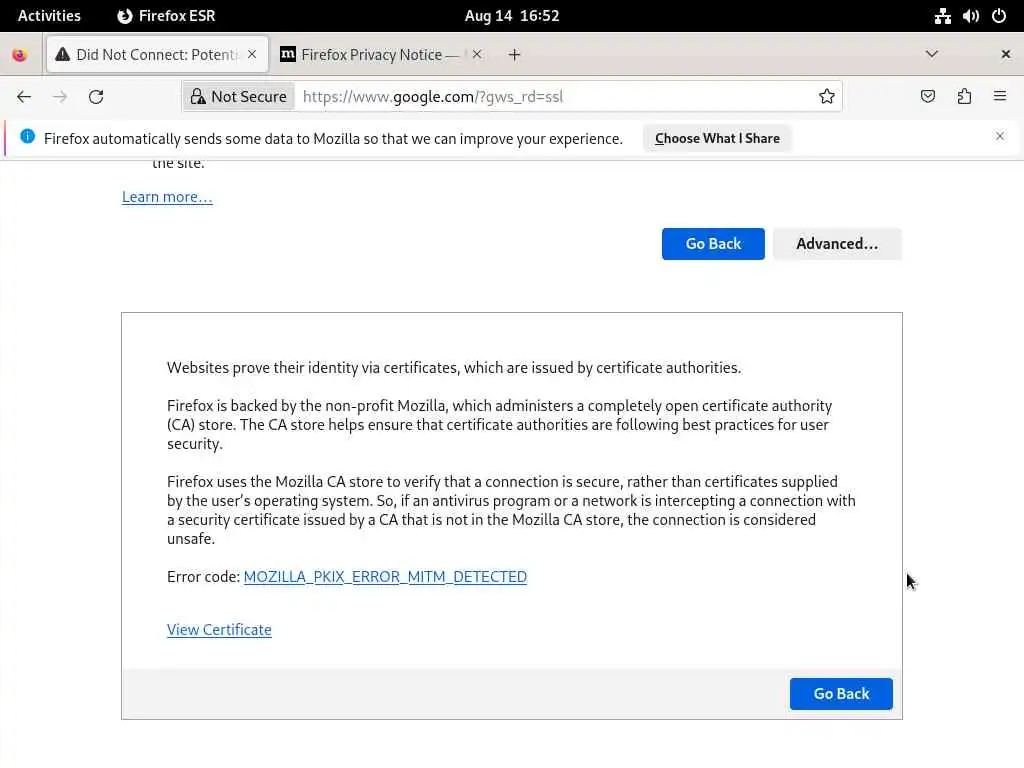Click the Advanced… button

pyautogui.click(x=837, y=244)
